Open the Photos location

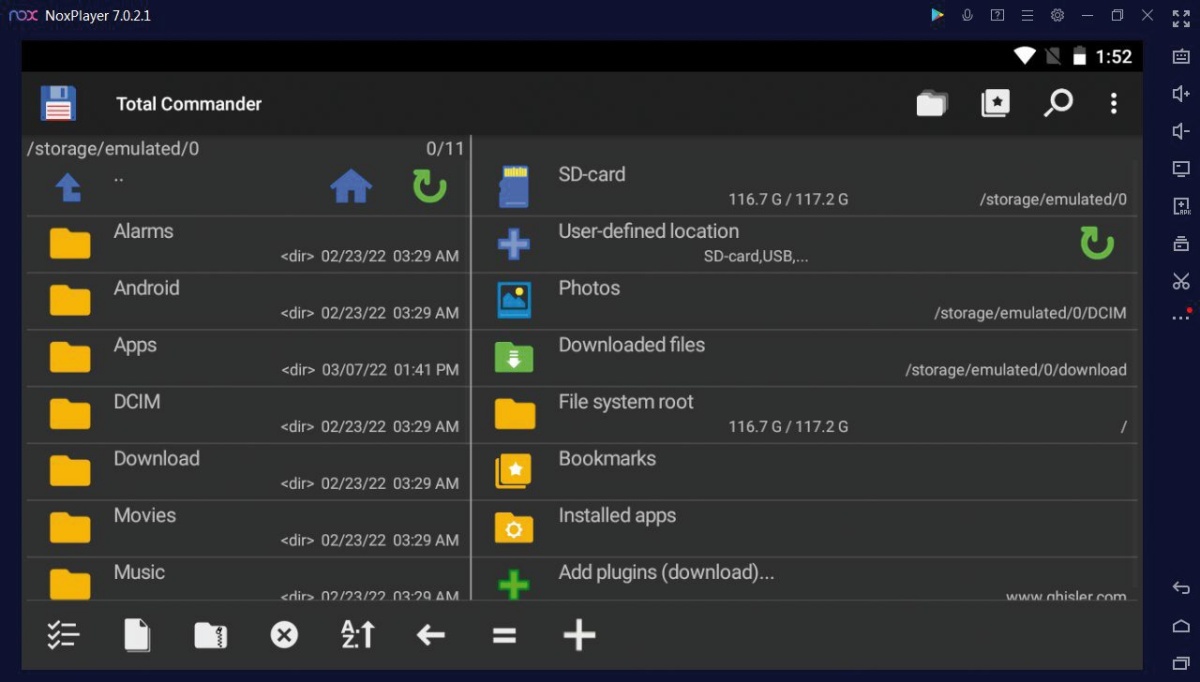coord(805,301)
